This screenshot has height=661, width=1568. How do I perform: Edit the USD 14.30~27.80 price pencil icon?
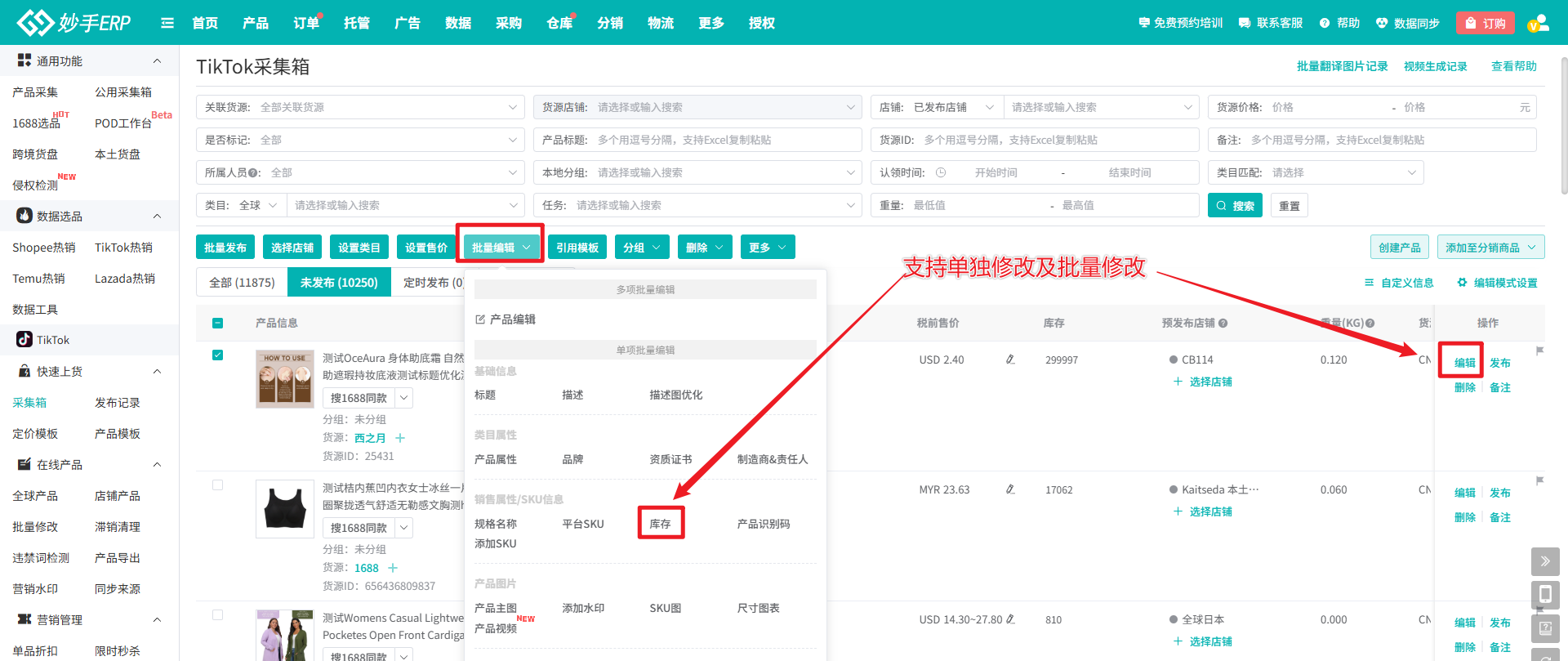coord(1010,619)
